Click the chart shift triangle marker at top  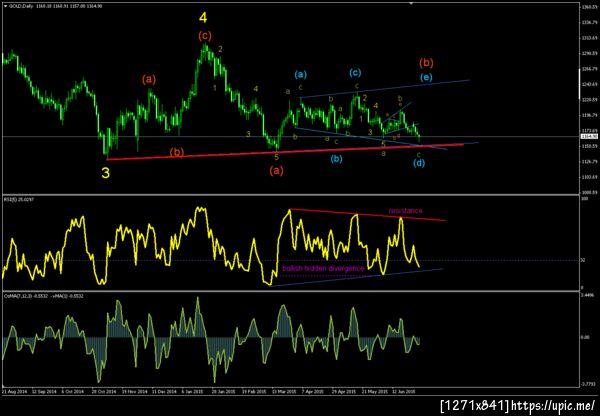coord(411,3)
